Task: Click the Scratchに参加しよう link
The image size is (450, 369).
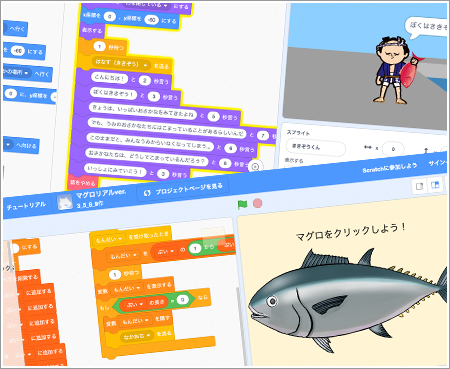Action: coord(390,168)
